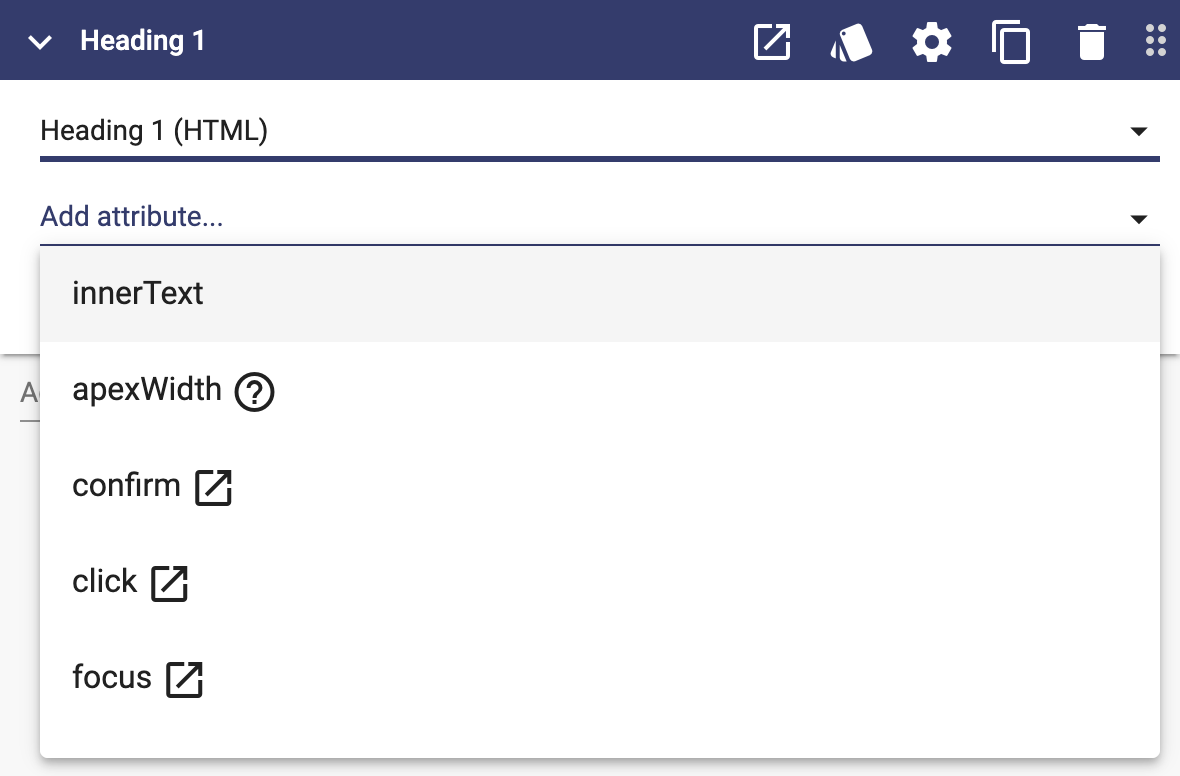The height and width of the screenshot is (776, 1180).
Task: Open the settings gear for Heading 1
Action: (x=932, y=42)
